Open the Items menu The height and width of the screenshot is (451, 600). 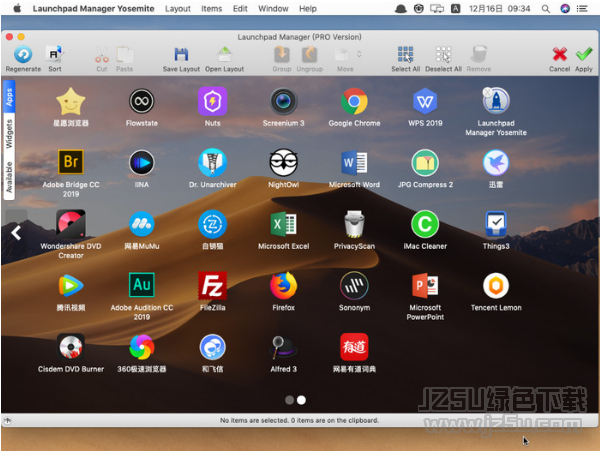pyautogui.click(x=212, y=8)
